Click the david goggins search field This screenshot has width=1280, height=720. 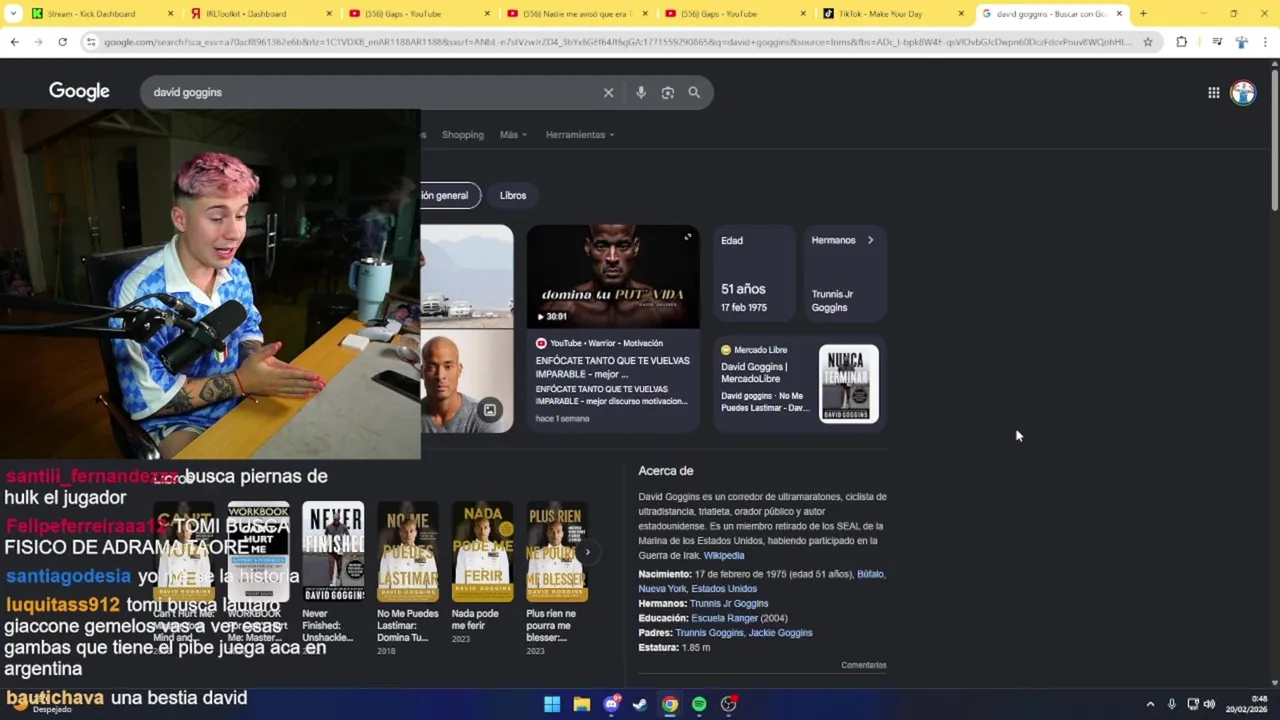point(370,92)
